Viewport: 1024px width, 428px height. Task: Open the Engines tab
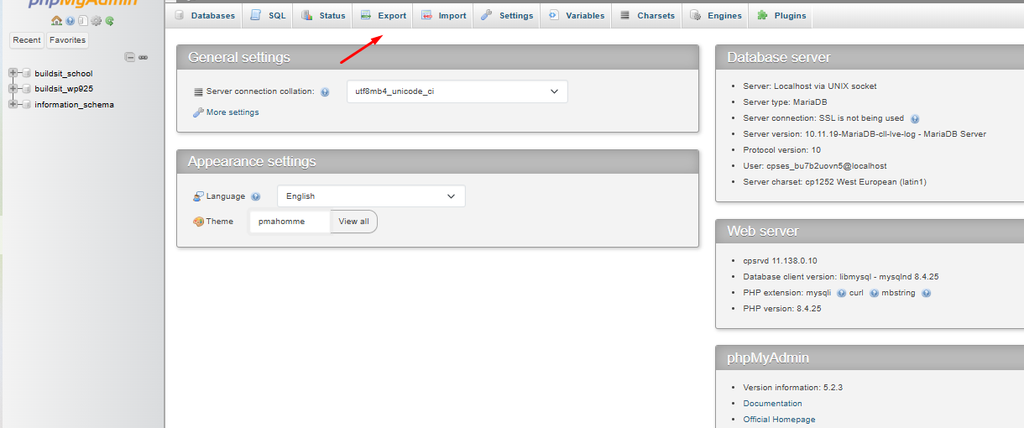click(716, 16)
